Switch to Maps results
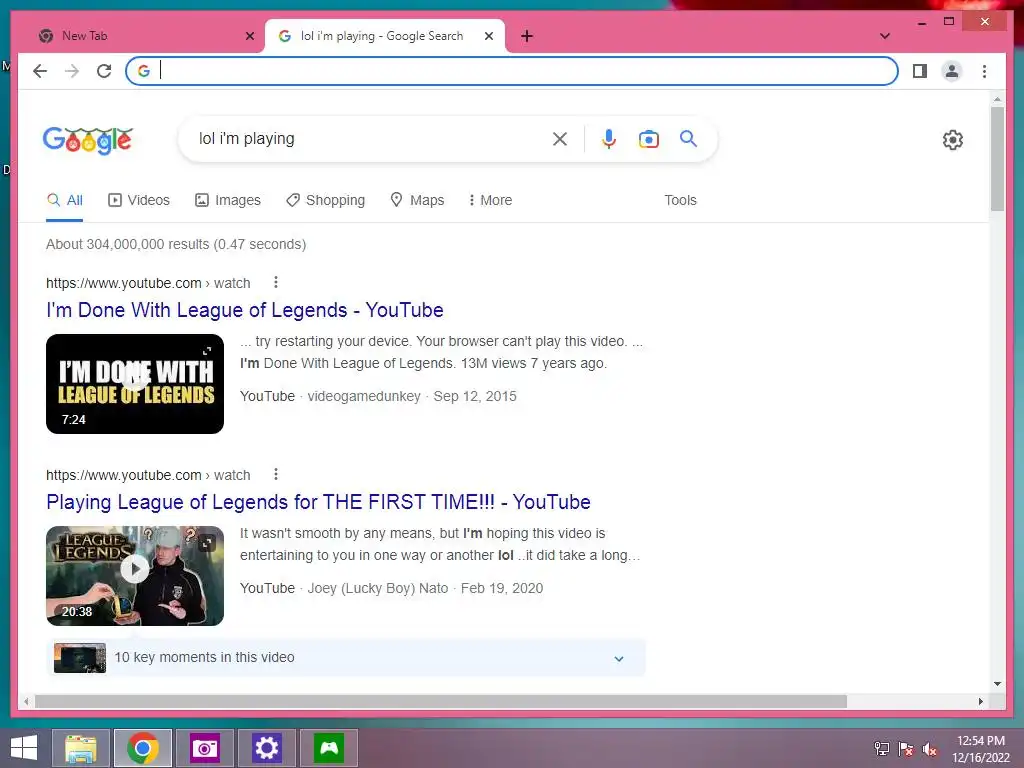1024x768 pixels. 417,200
